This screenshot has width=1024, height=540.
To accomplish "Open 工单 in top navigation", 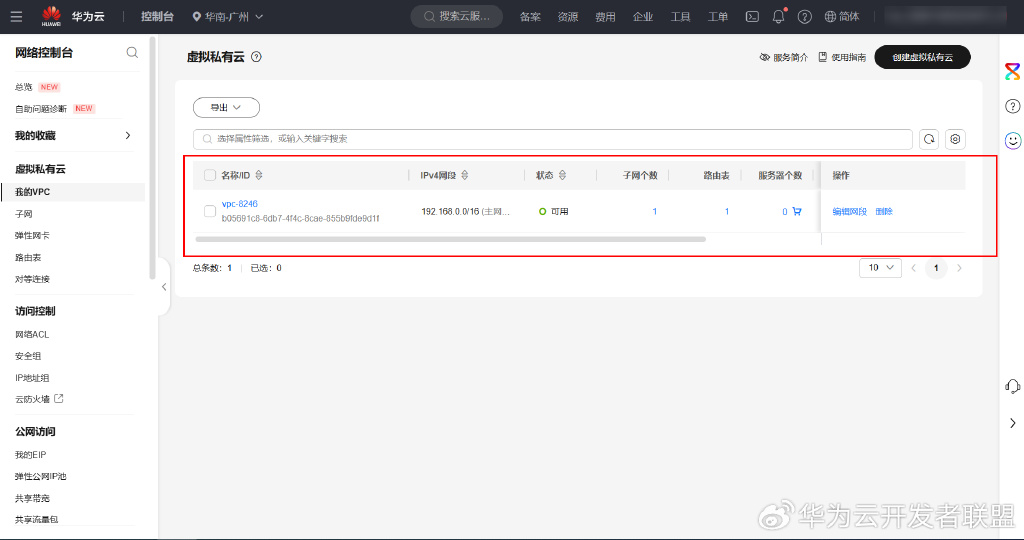I will 718,16.
